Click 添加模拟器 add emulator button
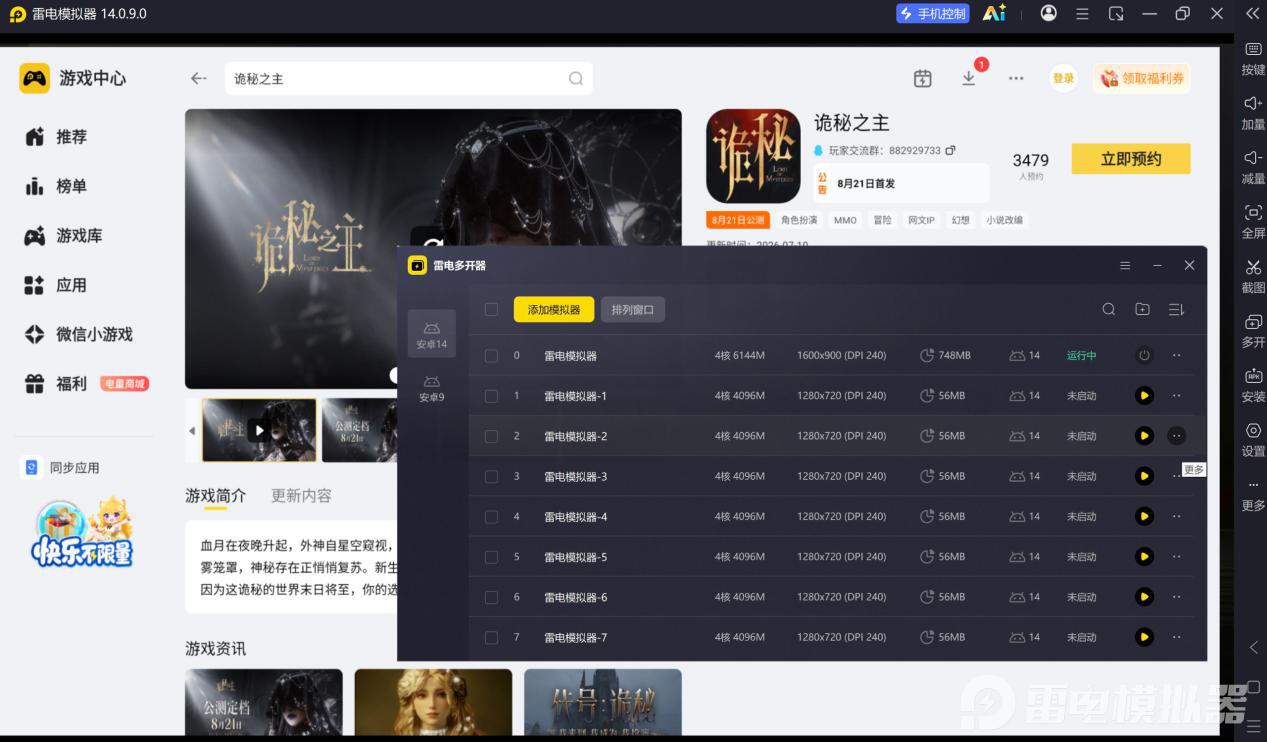Screen dimensions: 1267x742 (554, 310)
